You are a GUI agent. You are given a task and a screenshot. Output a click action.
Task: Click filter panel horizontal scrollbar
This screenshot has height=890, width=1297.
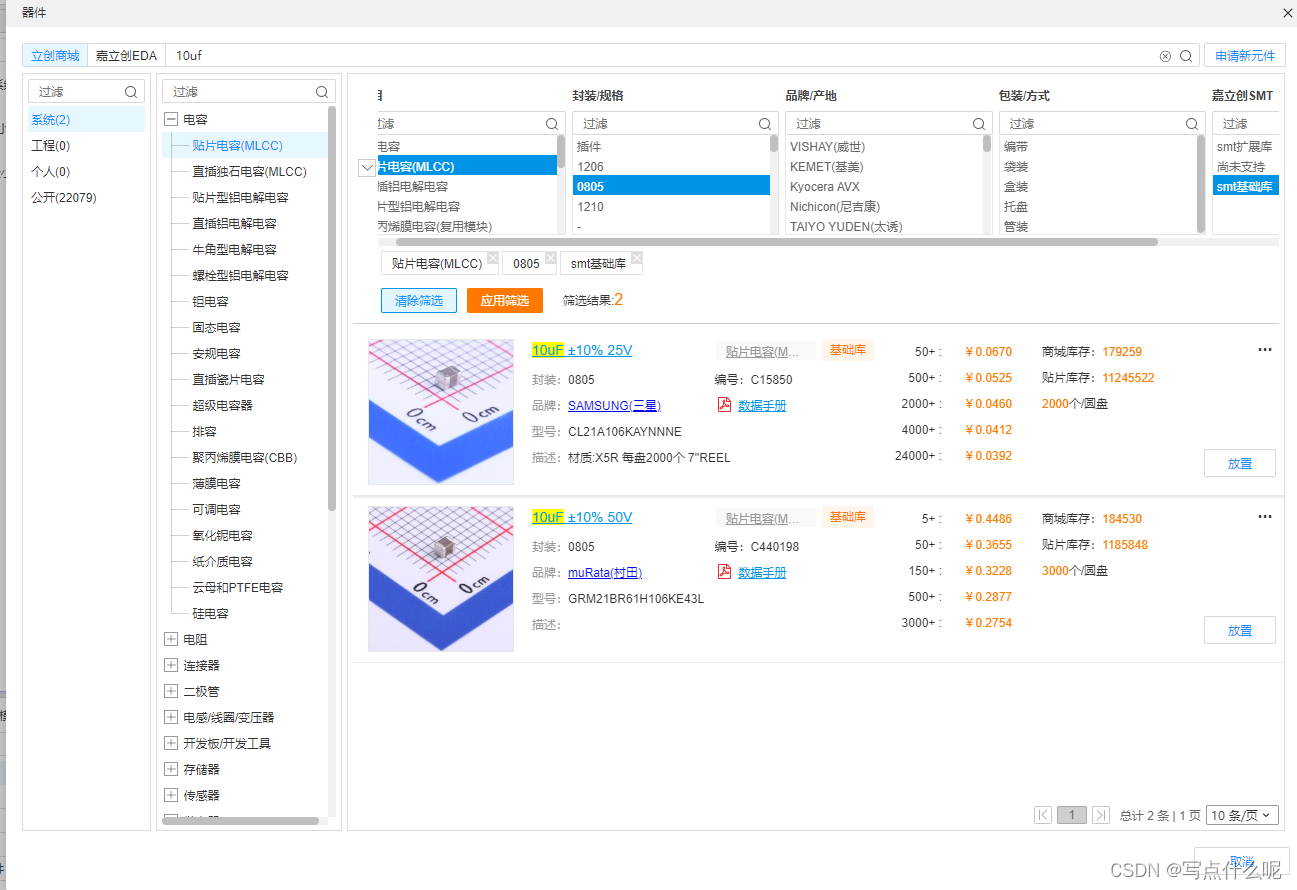coord(776,242)
